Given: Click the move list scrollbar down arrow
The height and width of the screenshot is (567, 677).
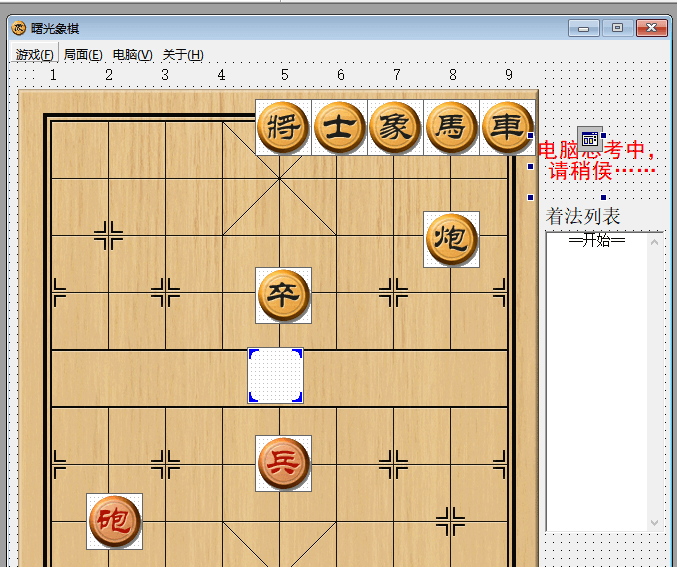Looking at the screenshot, I should pyautogui.click(x=655, y=522).
